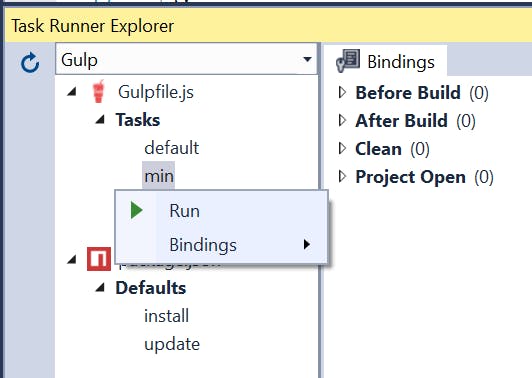Screen dimensions: 532x378
Task: Click the green Run play icon
Action: 136,210
